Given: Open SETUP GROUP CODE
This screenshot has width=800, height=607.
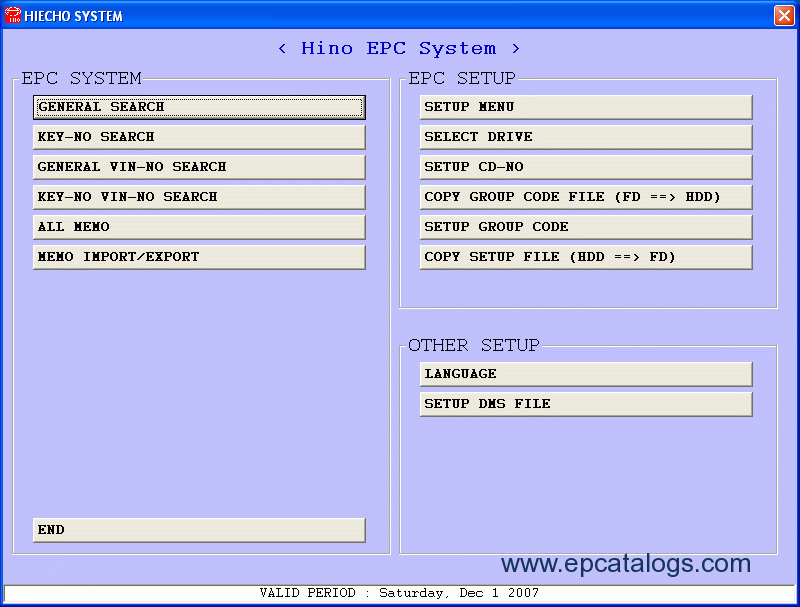Looking at the screenshot, I should (x=586, y=227).
